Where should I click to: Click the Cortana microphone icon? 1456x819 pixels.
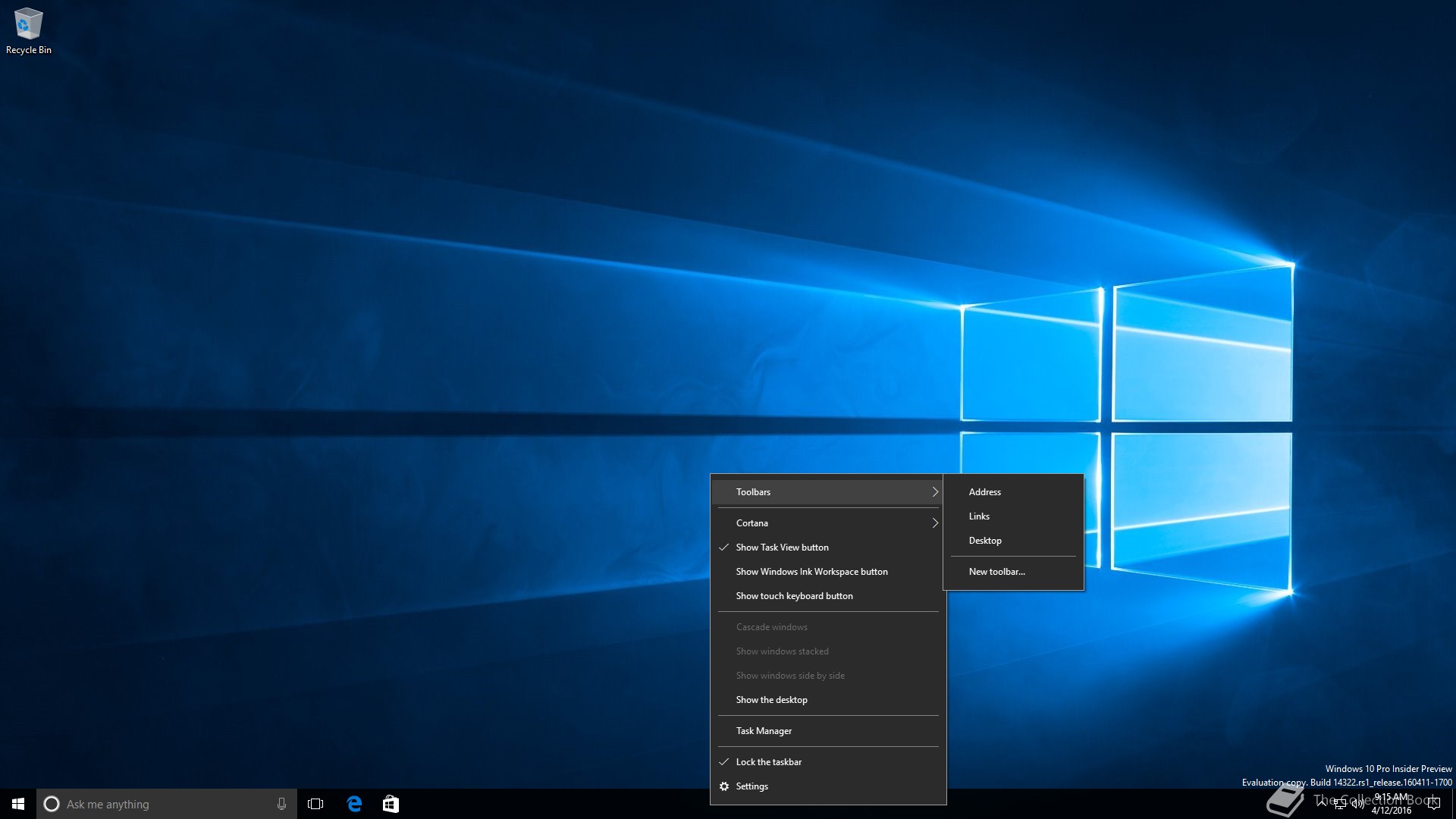click(x=281, y=804)
